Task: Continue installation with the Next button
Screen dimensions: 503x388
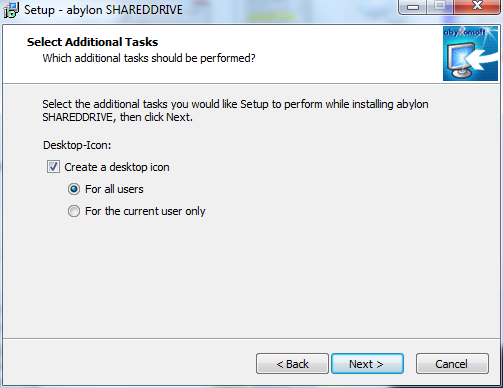Action: click(x=367, y=364)
